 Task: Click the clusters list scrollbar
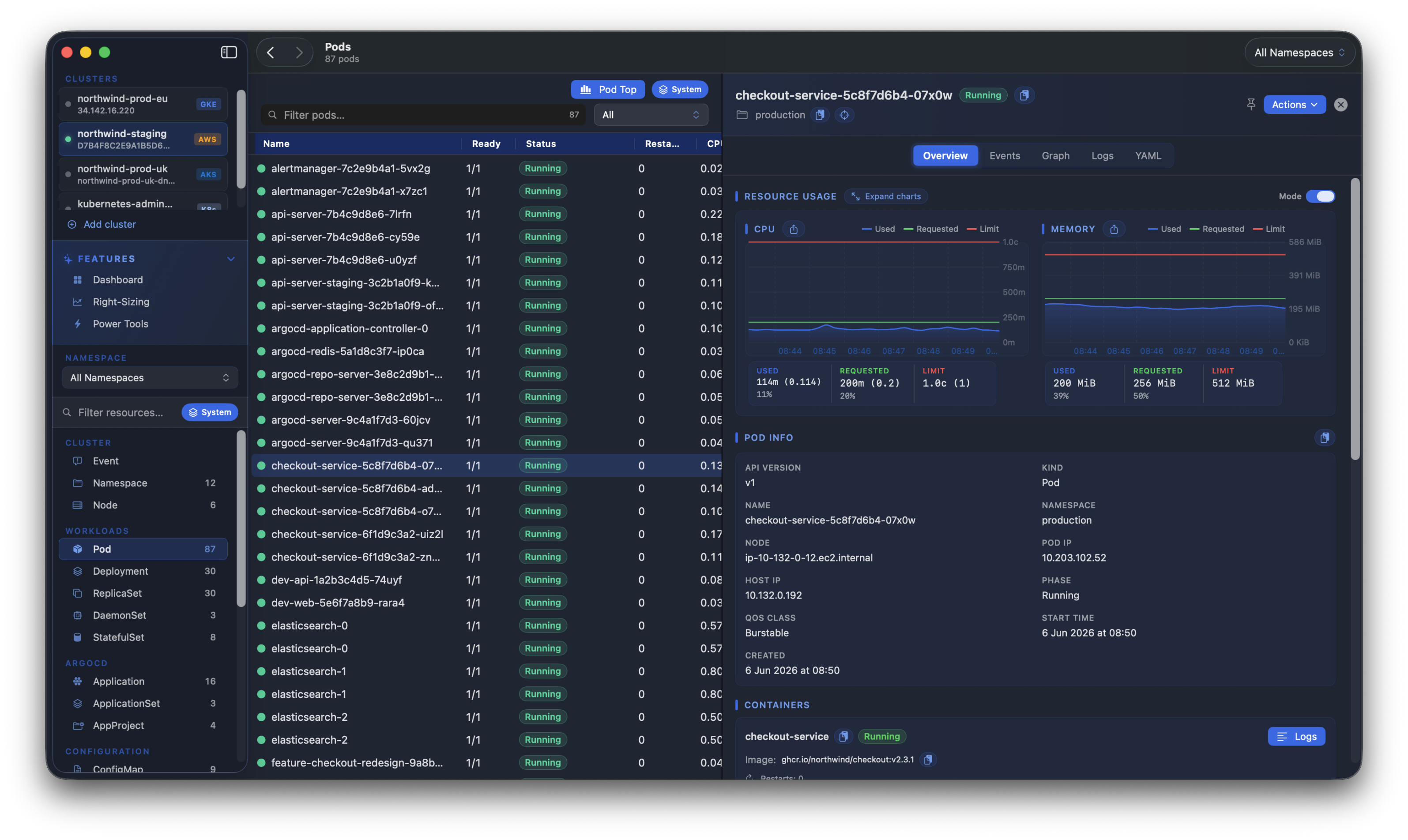pos(241,139)
